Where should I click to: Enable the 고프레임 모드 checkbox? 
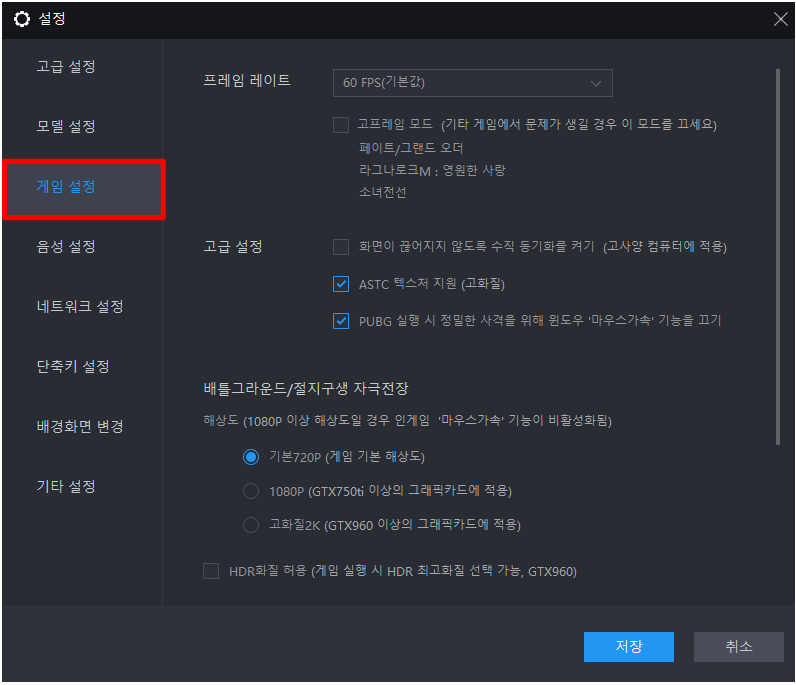(341, 125)
